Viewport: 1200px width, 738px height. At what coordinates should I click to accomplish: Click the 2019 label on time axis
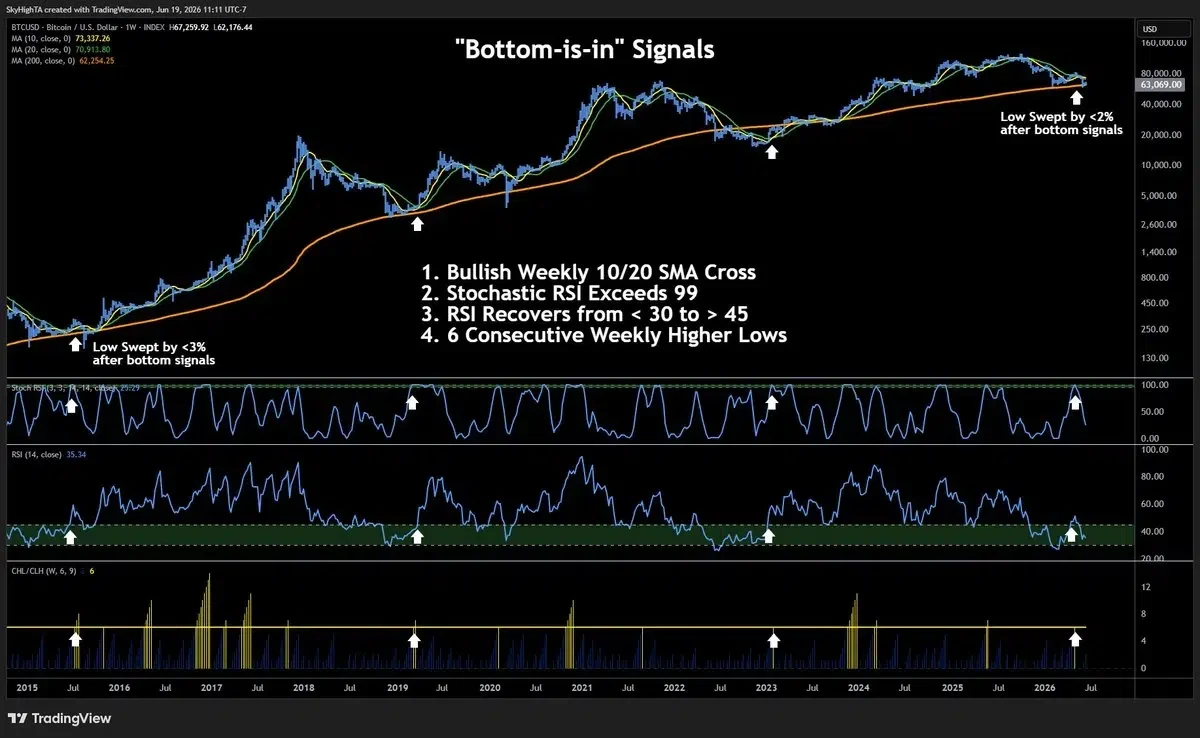click(398, 688)
